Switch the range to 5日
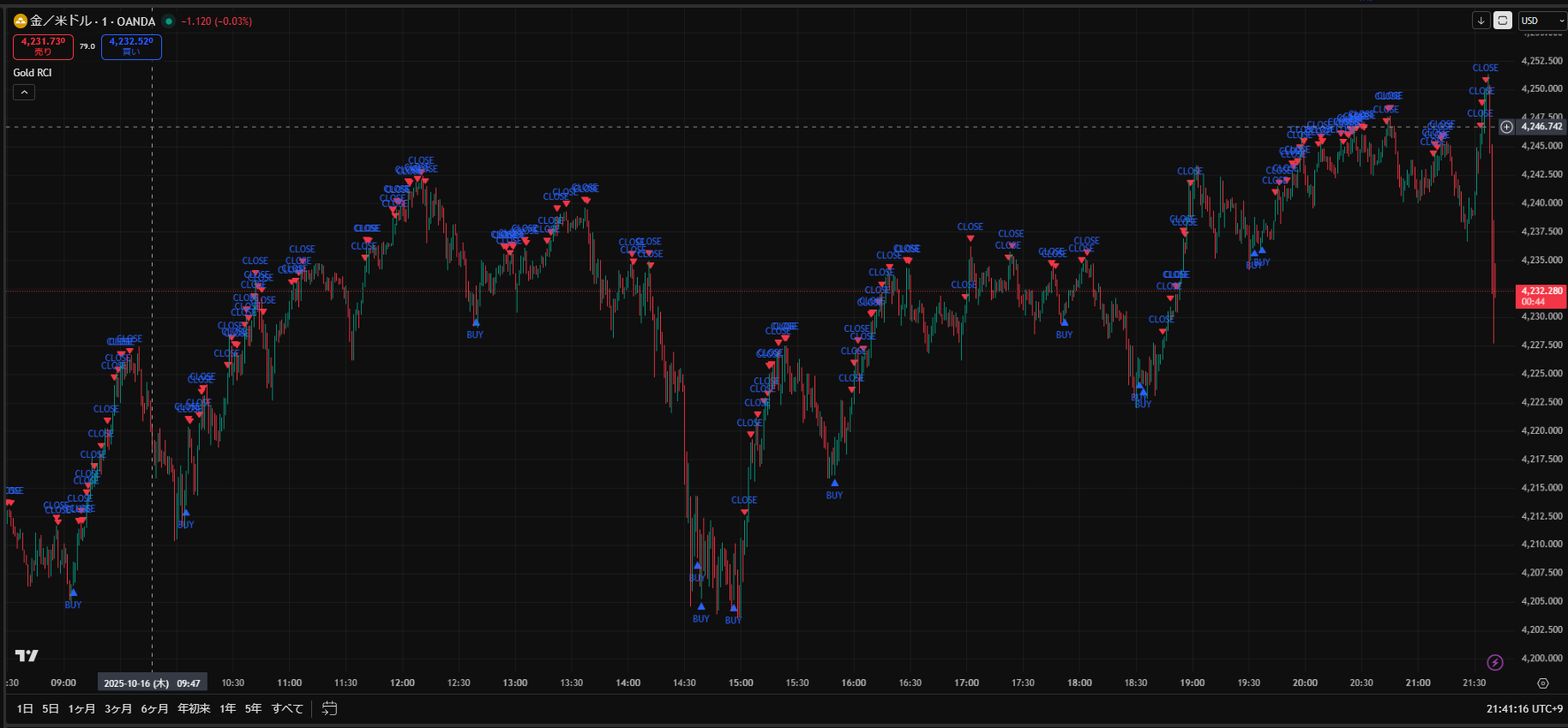The image size is (1568, 728). click(51, 708)
